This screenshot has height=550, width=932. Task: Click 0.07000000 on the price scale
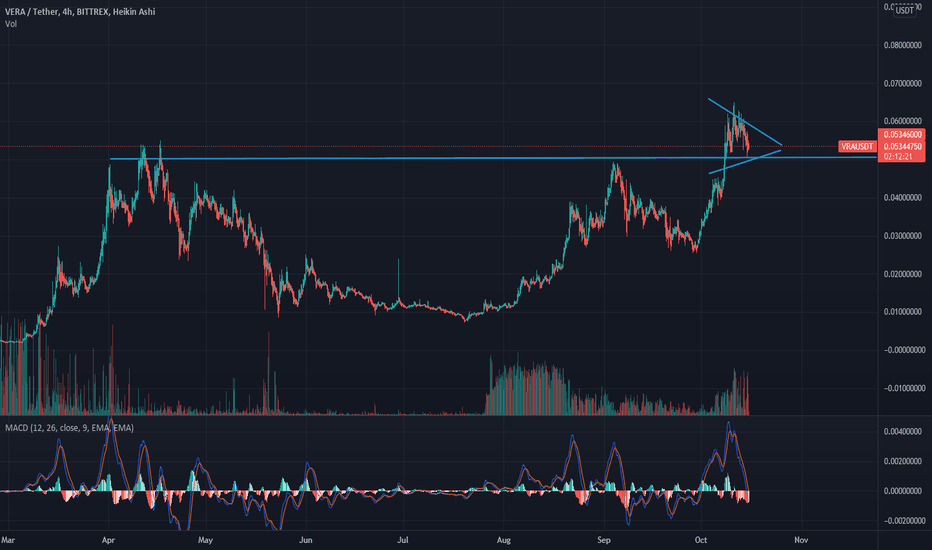(x=902, y=83)
